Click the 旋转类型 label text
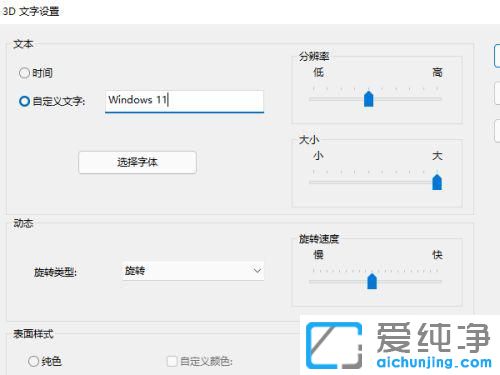Screen dimensions: 500x375 [55, 272]
